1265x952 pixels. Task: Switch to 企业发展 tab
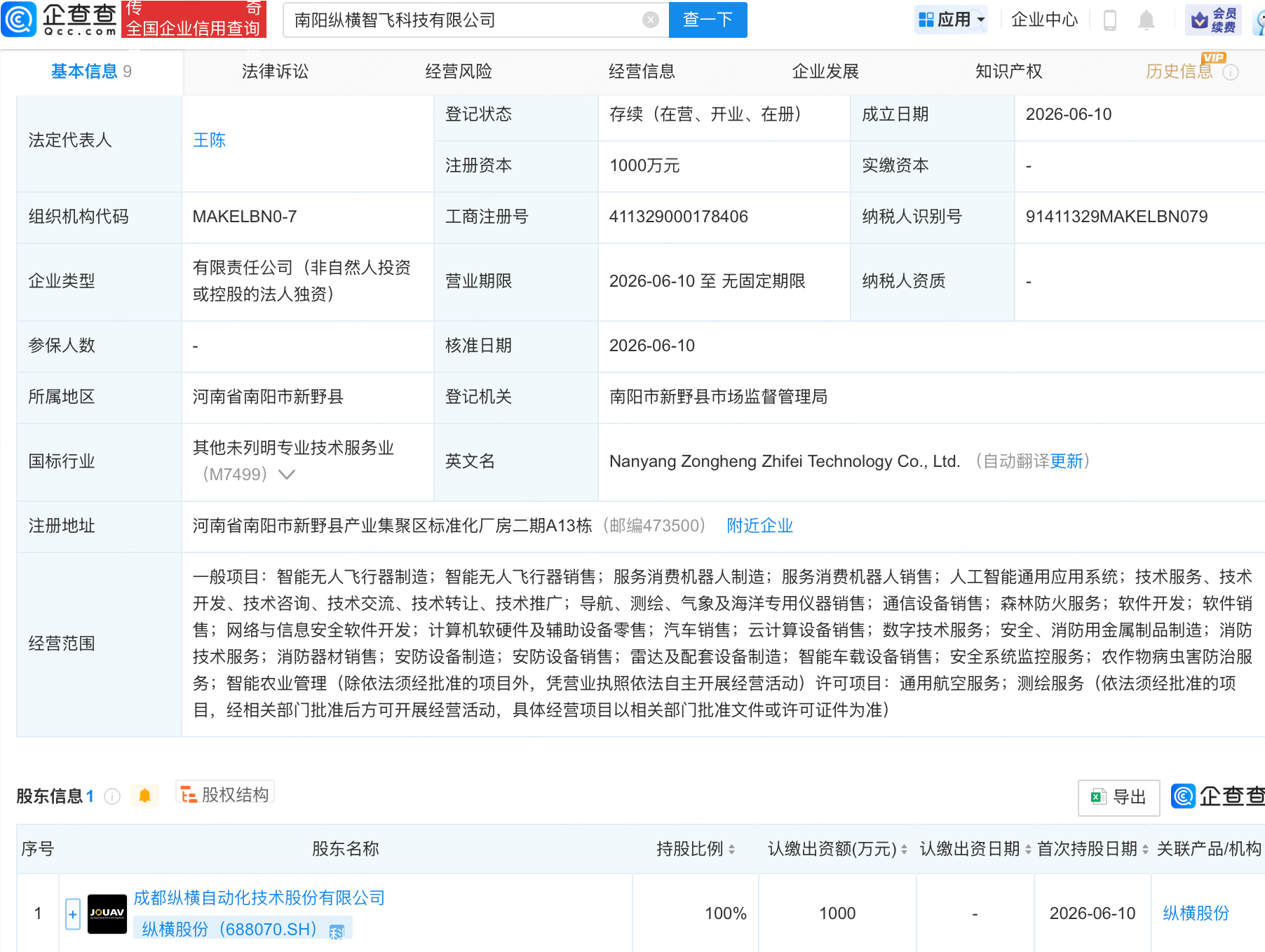[x=825, y=72]
